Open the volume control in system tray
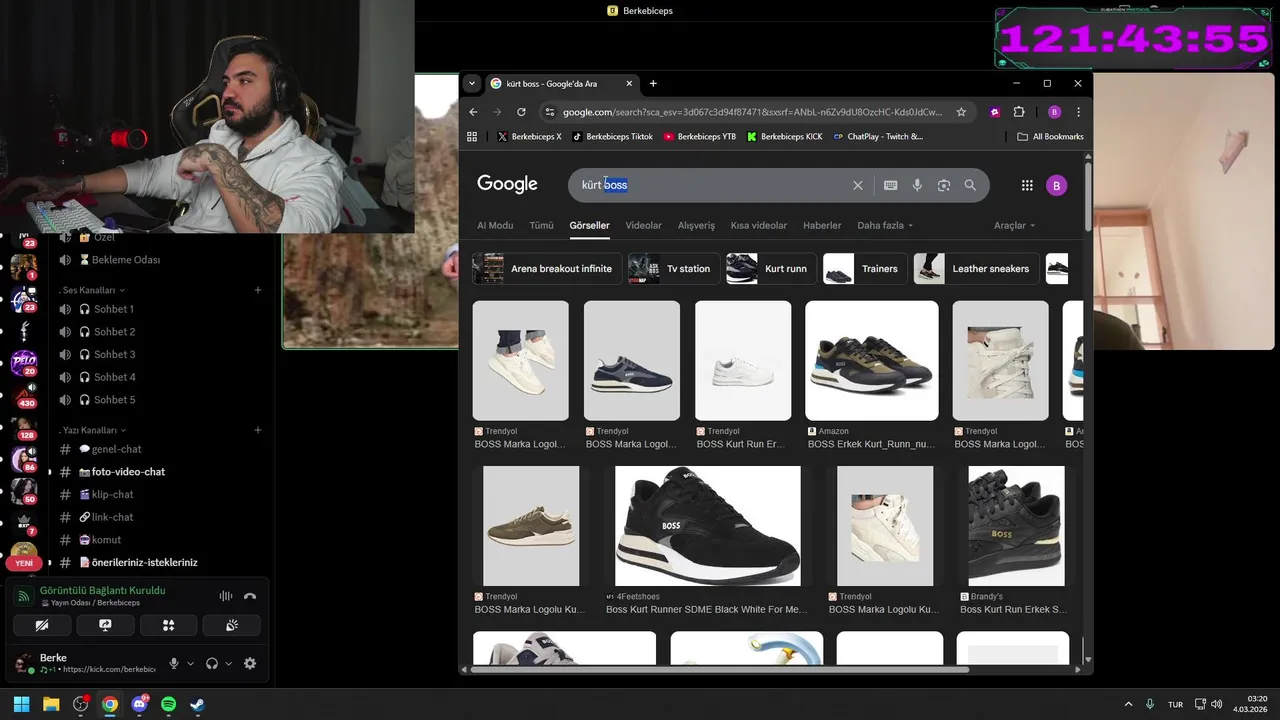The height and width of the screenshot is (720, 1280). tap(1216, 704)
